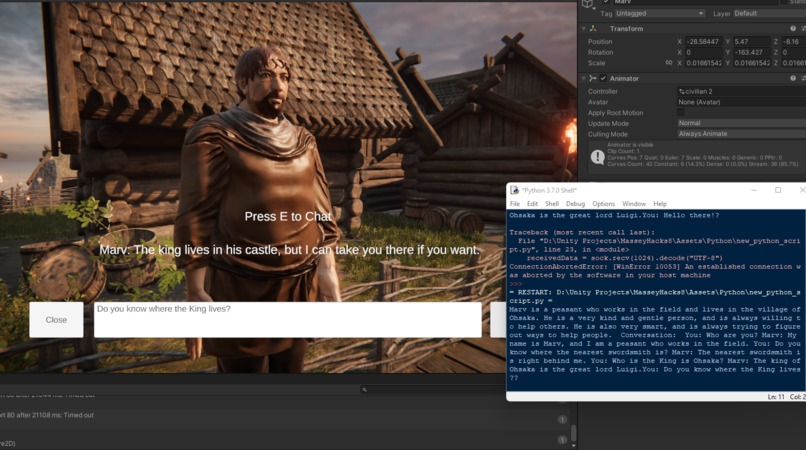Click the chat text input field
Image resolution: width=806 pixels, height=450 pixels.
click(288, 320)
